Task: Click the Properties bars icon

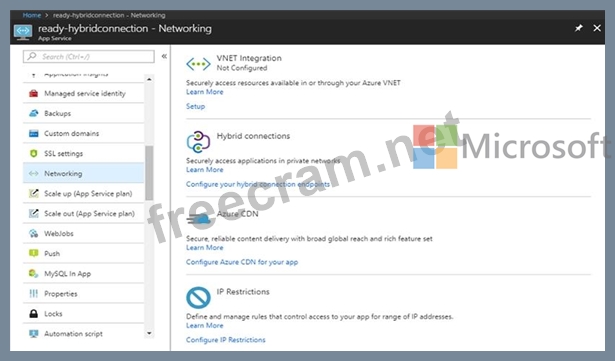Action: click(34, 294)
